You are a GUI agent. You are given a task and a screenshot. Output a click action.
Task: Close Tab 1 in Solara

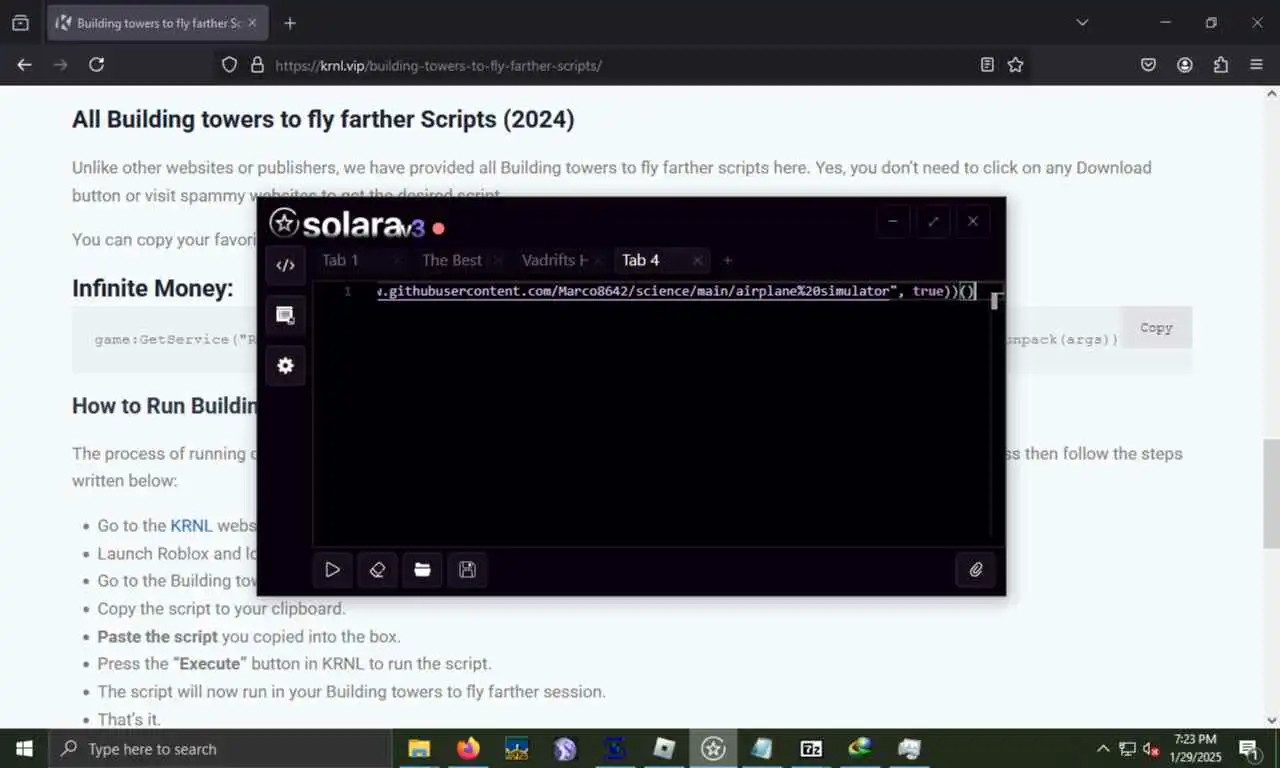click(397, 260)
